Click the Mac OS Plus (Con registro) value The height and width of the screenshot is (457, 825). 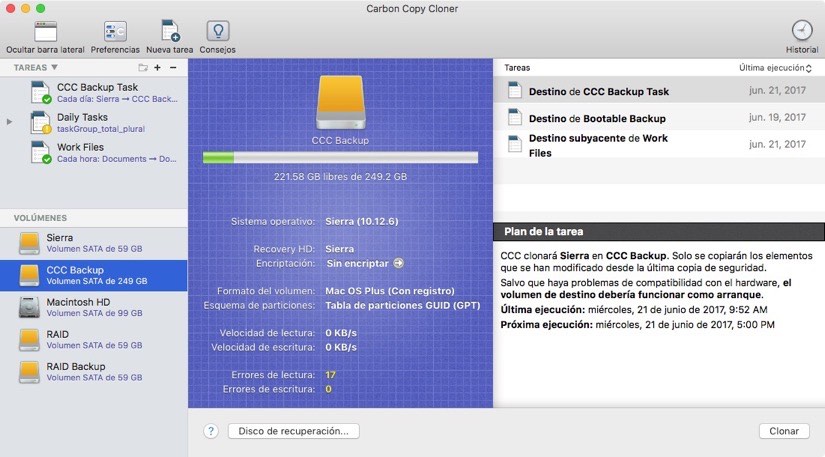[390, 291]
